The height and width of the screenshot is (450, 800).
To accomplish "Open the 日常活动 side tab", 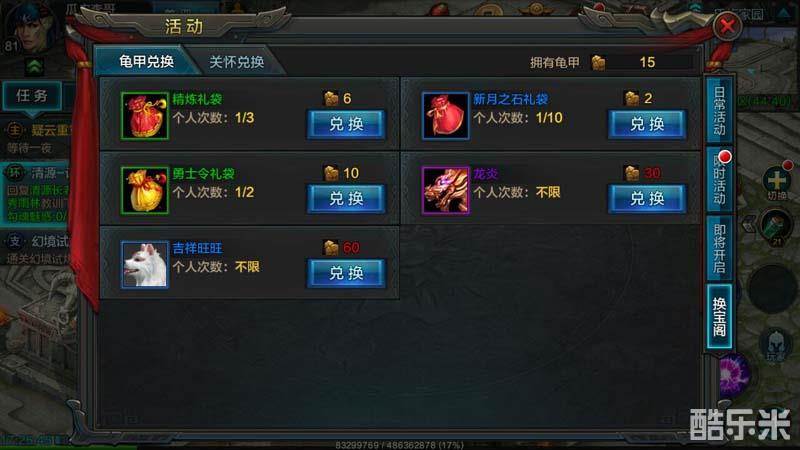I will [719, 110].
